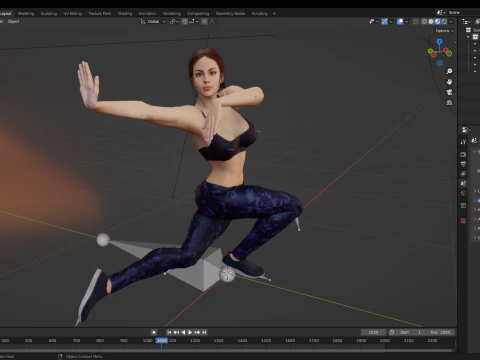Play animation in reverse
The height and width of the screenshot is (360, 480).
pyautogui.click(x=183, y=332)
